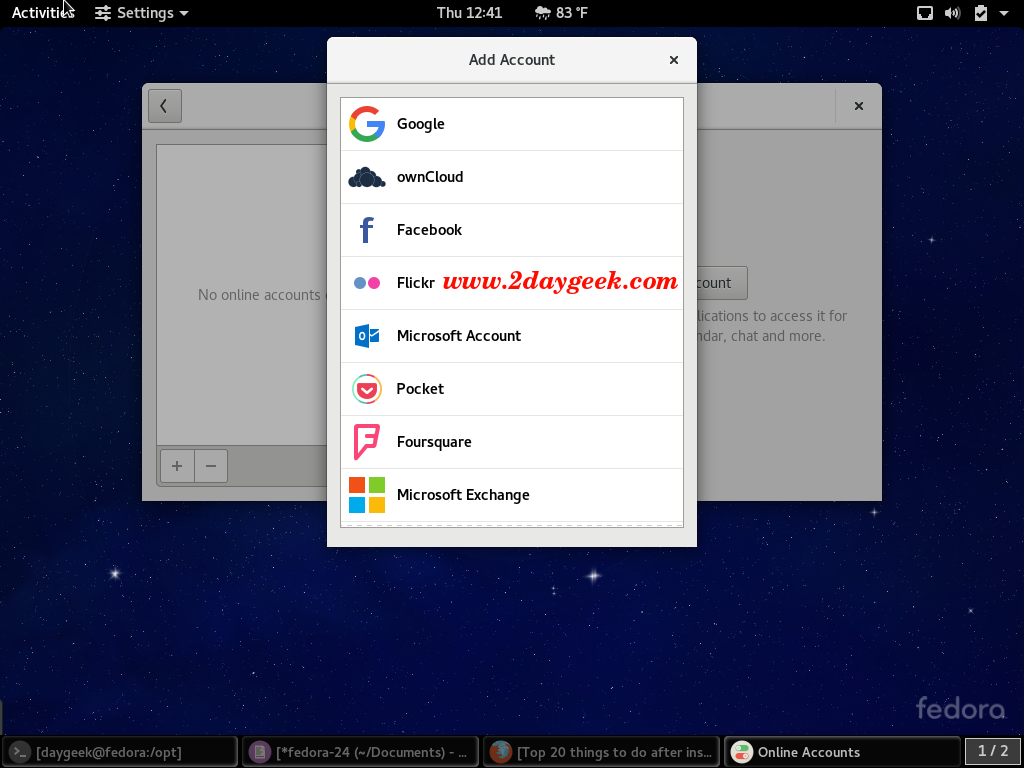Click the volume speaker icon in top bar
This screenshot has width=1024, height=768.
(953, 13)
